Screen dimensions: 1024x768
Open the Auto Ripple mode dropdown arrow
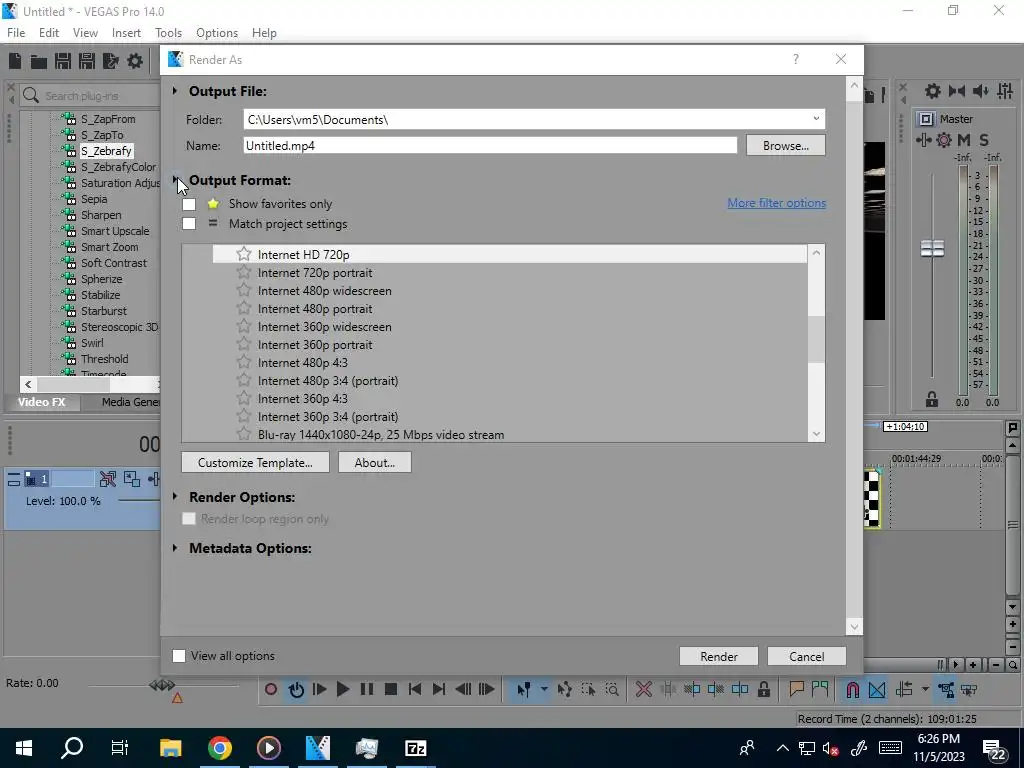click(925, 689)
